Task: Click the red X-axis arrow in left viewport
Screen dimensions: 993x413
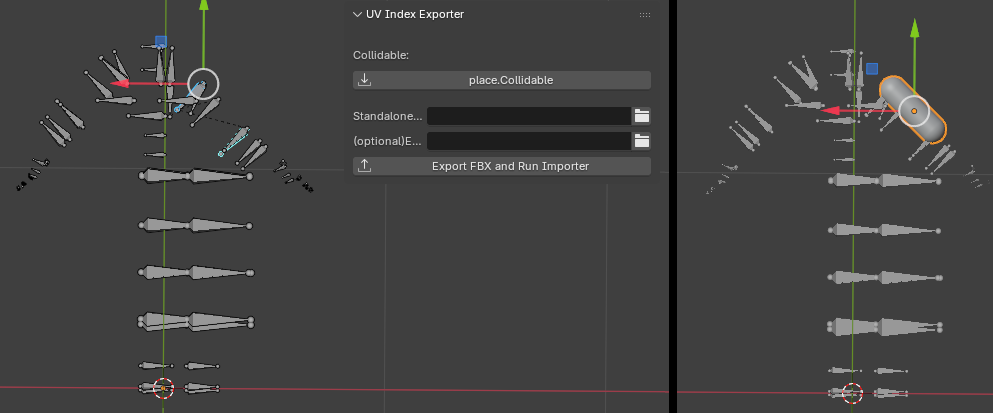Action: click(x=120, y=84)
